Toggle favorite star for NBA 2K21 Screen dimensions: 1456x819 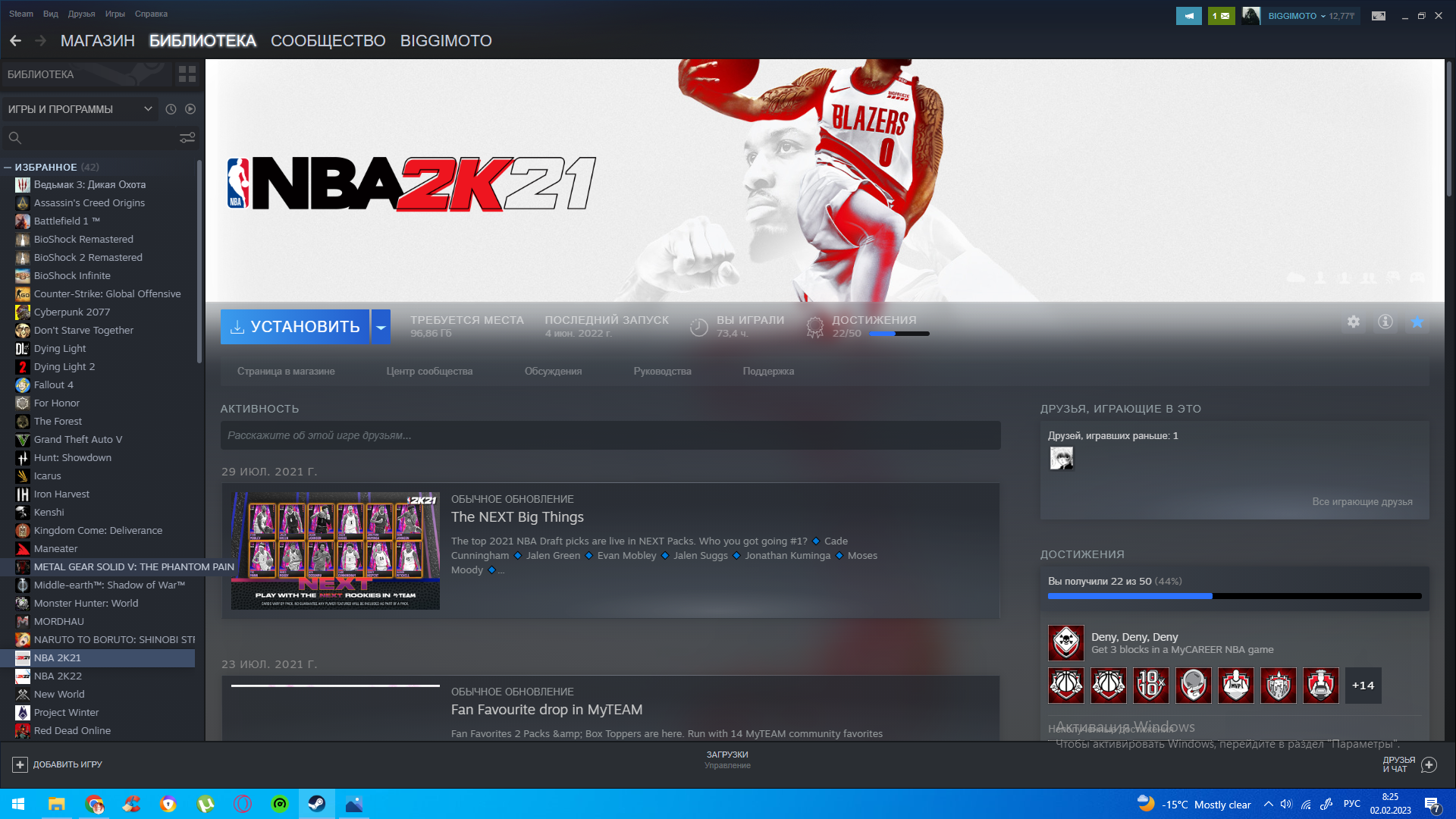pyautogui.click(x=1417, y=322)
